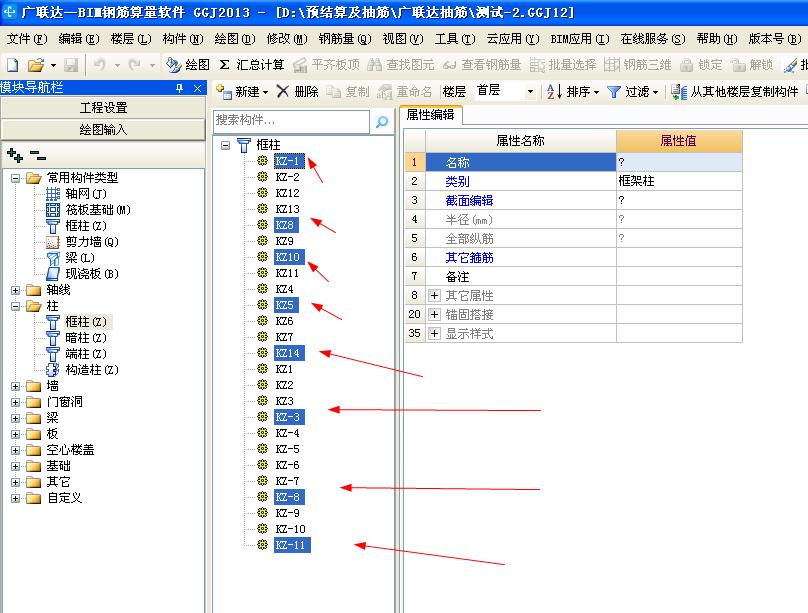
Task: Select 轴网(J) in navigator tree
Action: click(x=86, y=194)
